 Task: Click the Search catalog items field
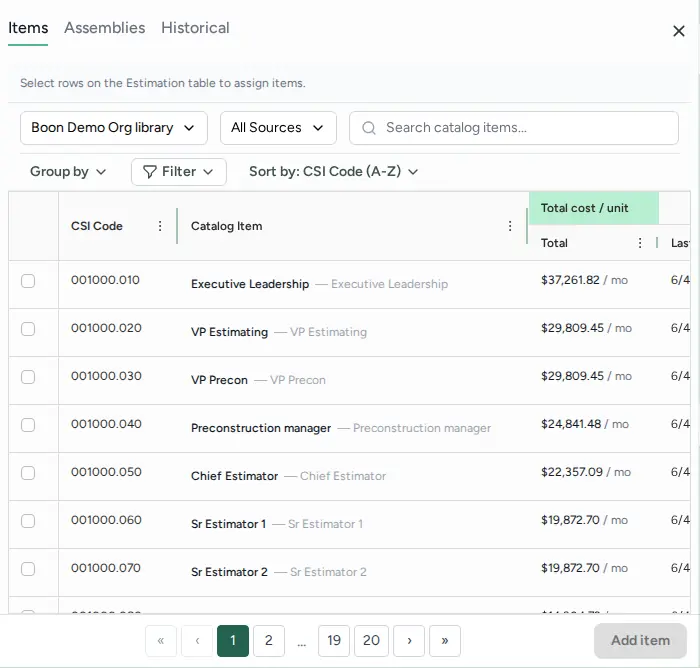514,128
